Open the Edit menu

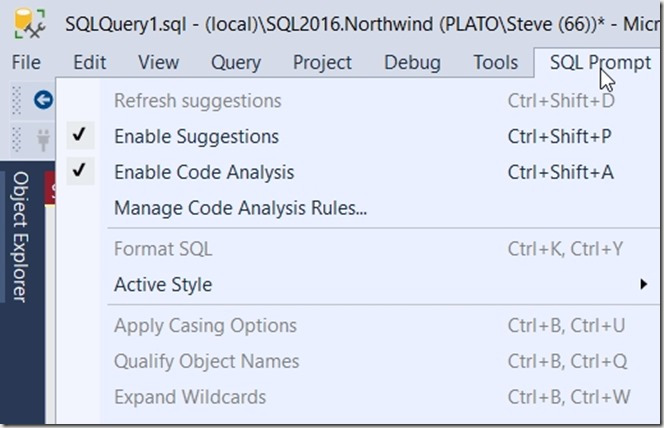tap(89, 62)
